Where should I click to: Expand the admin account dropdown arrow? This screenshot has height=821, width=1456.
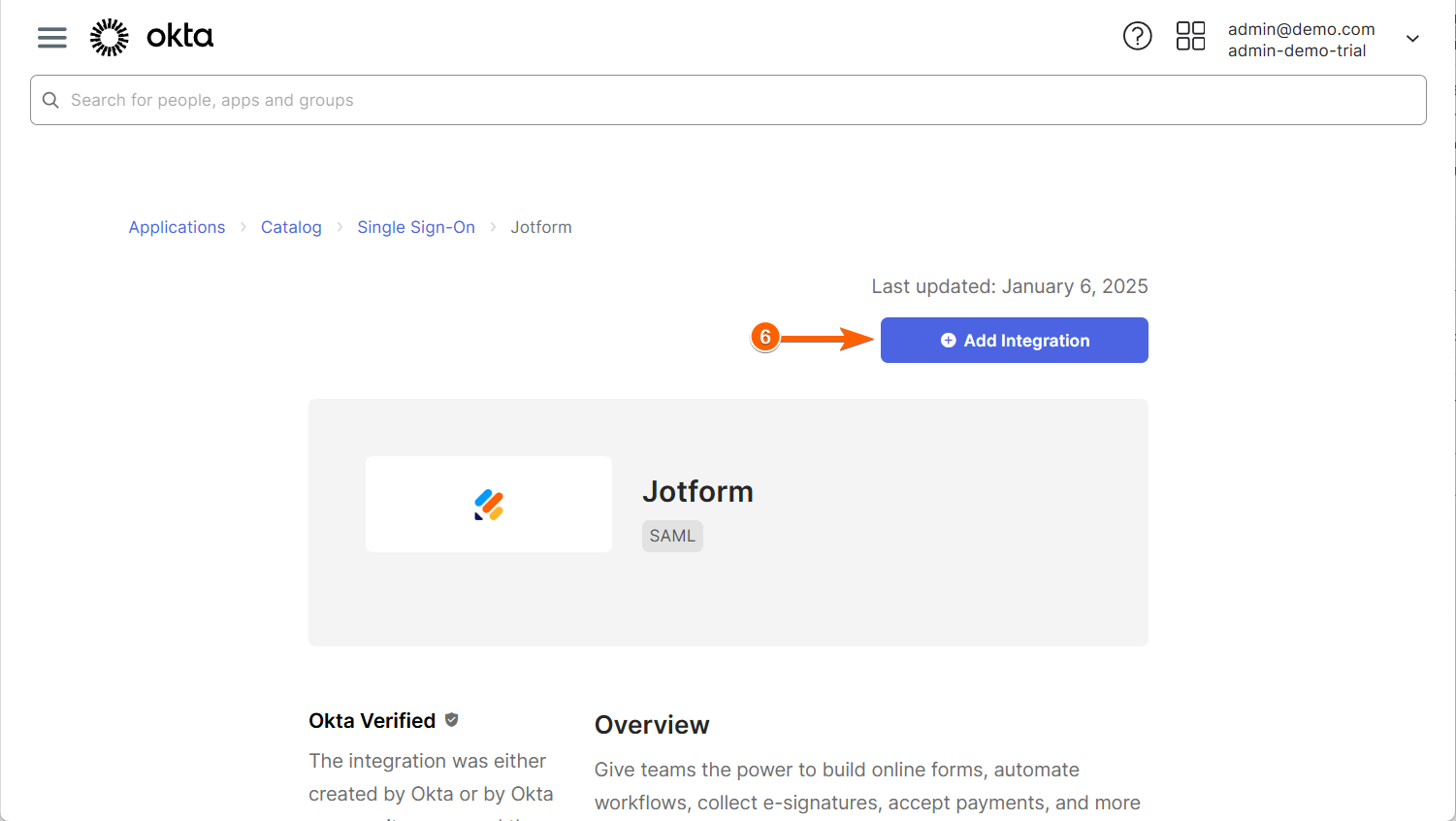1412,39
